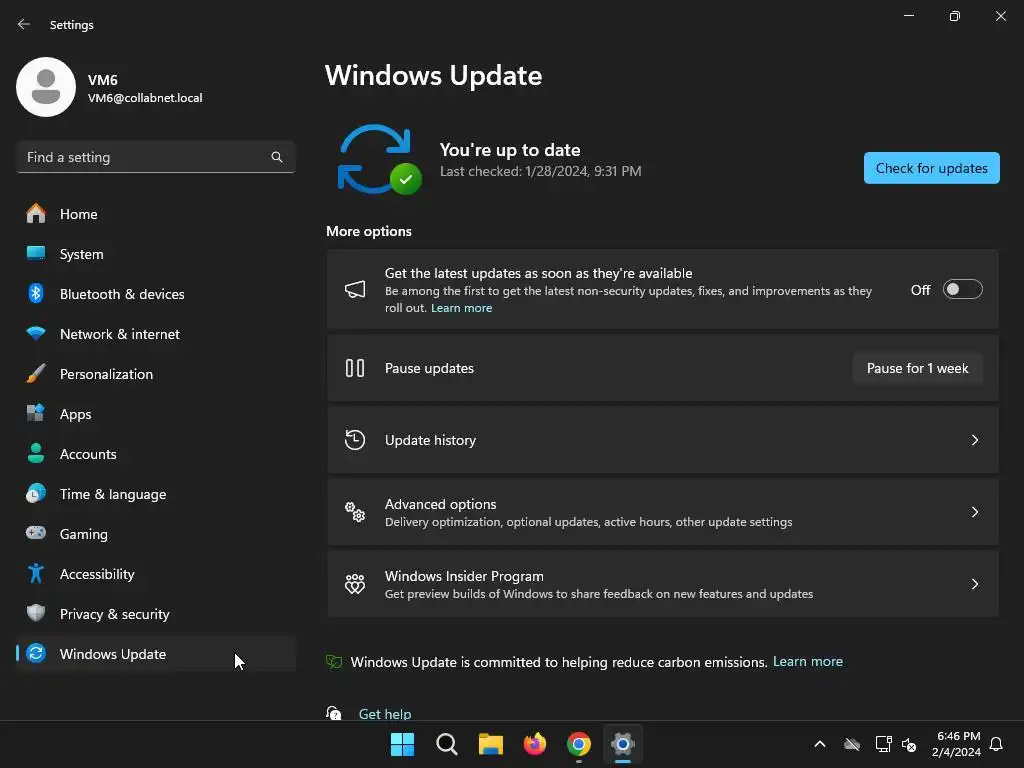Click the Bluetooth icon in sidebar
1024x768 pixels.
[x=36, y=293]
